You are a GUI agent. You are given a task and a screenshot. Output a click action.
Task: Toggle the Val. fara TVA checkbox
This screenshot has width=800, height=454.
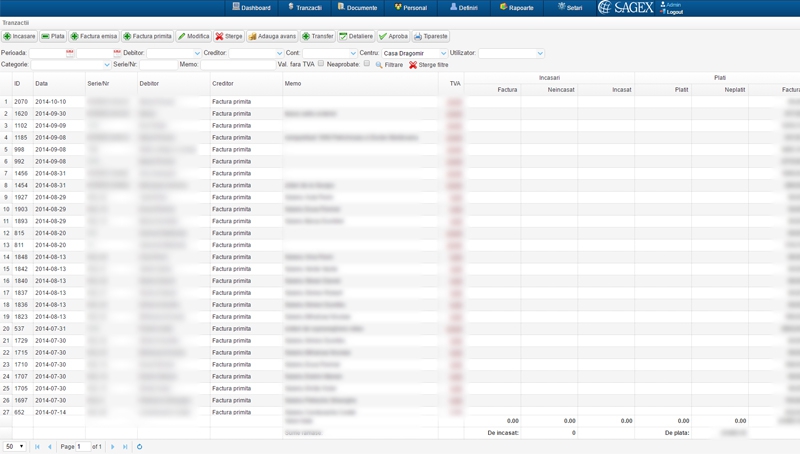click(321, 64)
